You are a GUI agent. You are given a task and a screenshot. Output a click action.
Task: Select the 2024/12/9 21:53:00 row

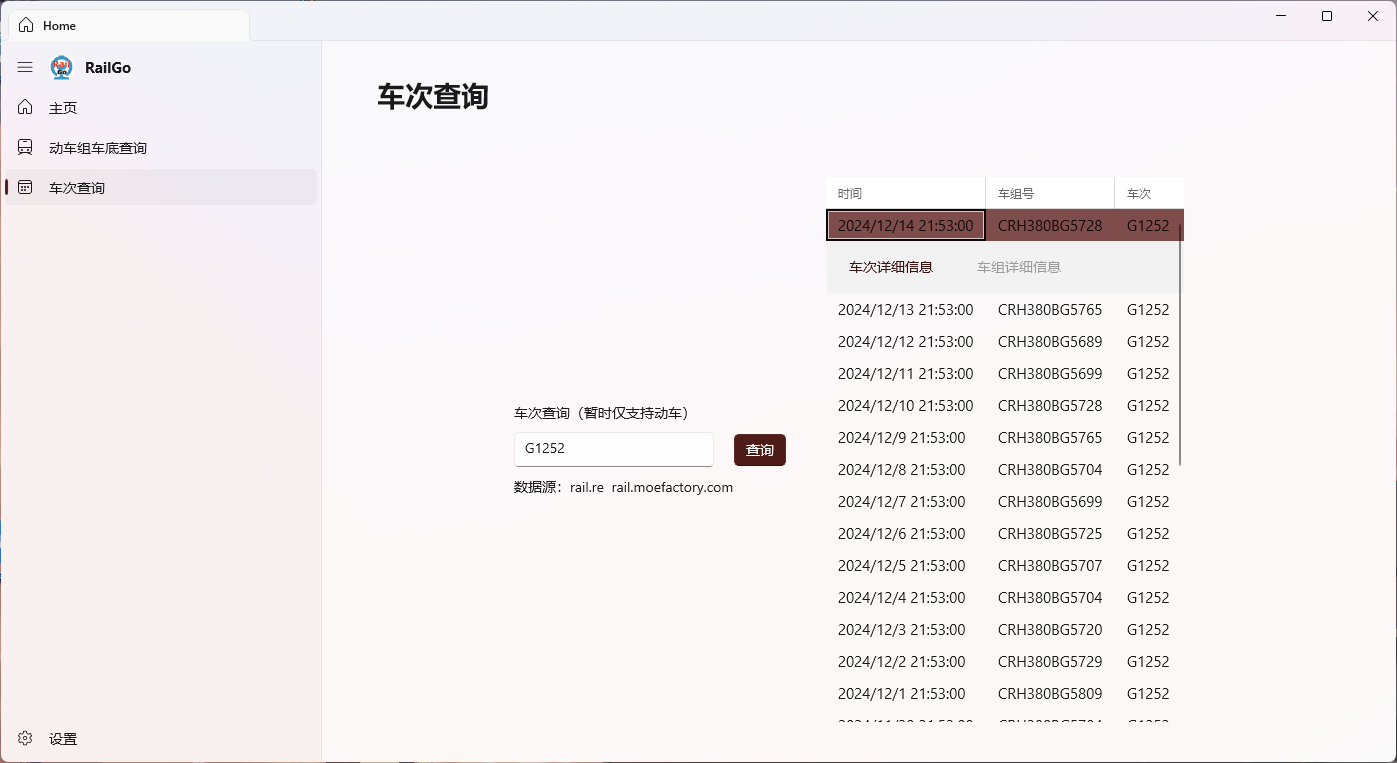pyautogui.click(x=1005, y=438)
